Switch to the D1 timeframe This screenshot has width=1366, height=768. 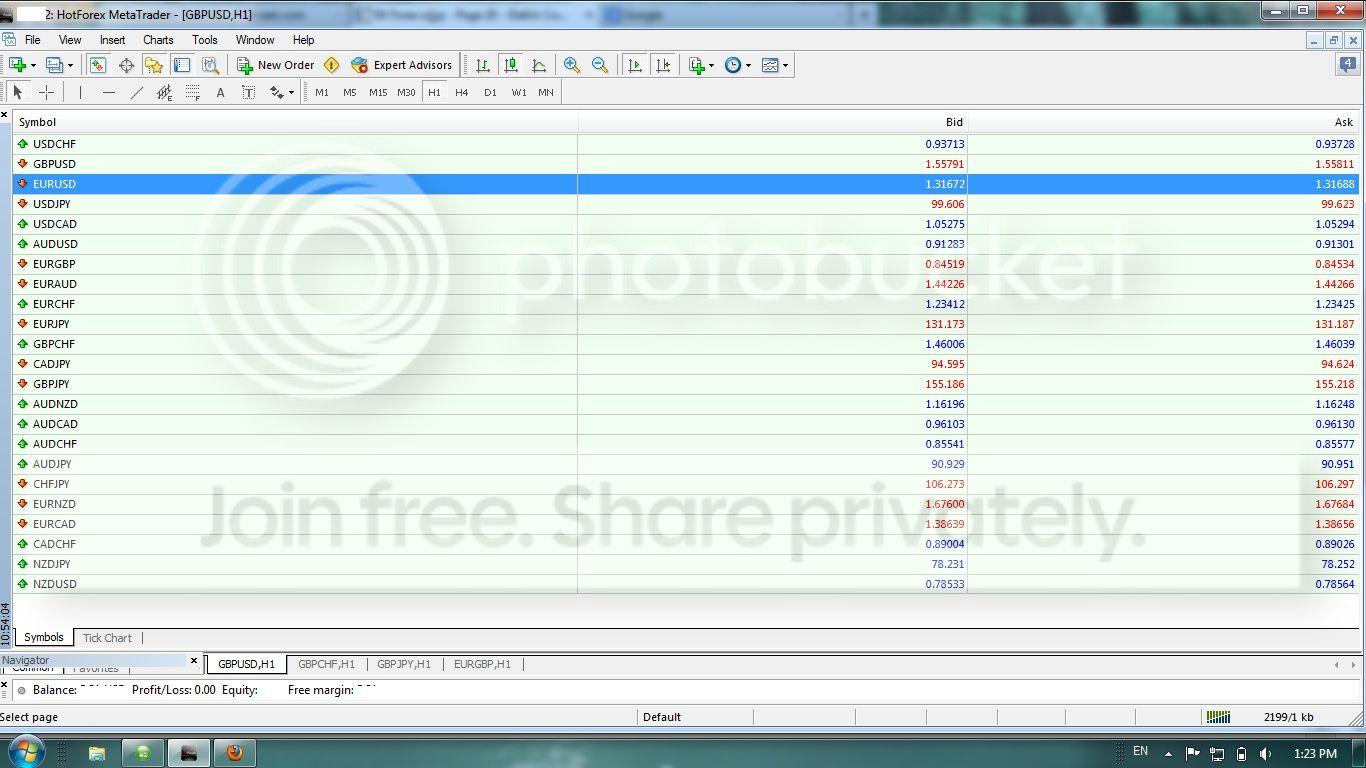pyautogui.click(x=490, y=92)
